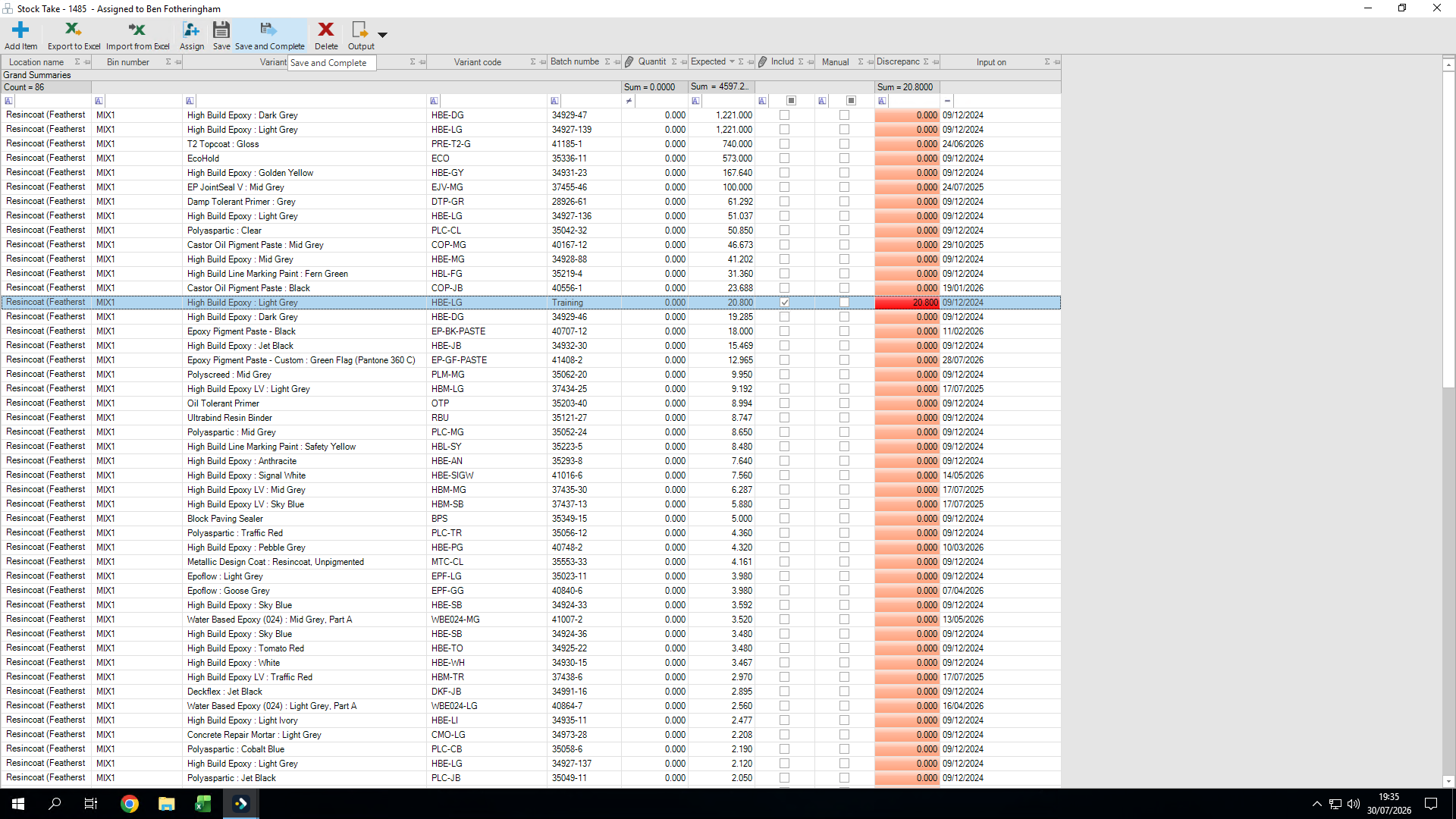
Task: Open the Output dropdown arrow
Action: [x=382, y=35]
